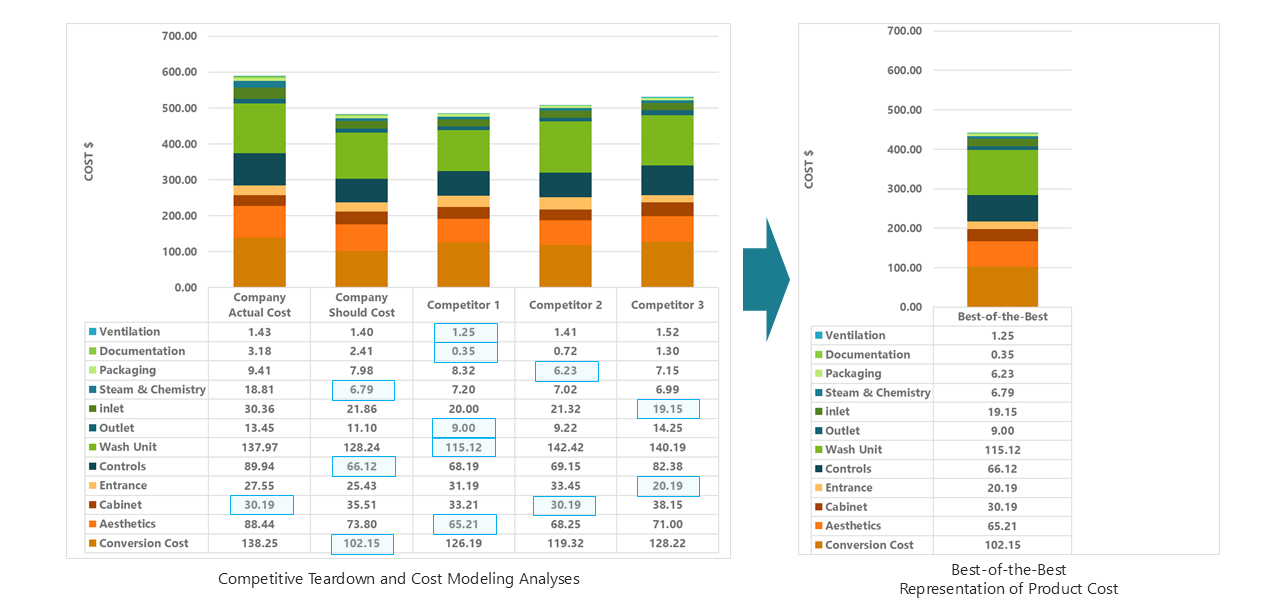
Task: Select the 128.22 Conversion Cost cell under Competitor 3
Action: (668, 543)
